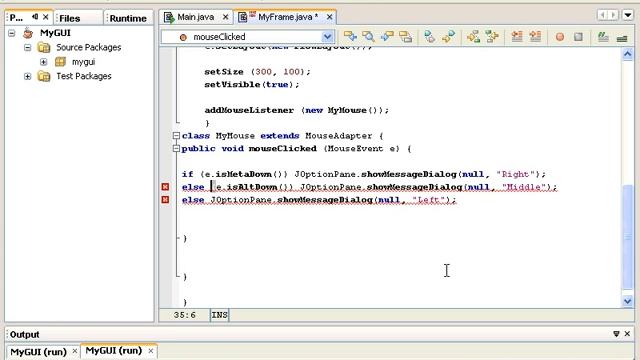
Task: Click the green hierarchy icon beside shift-line icons
Action: point(492,37)
